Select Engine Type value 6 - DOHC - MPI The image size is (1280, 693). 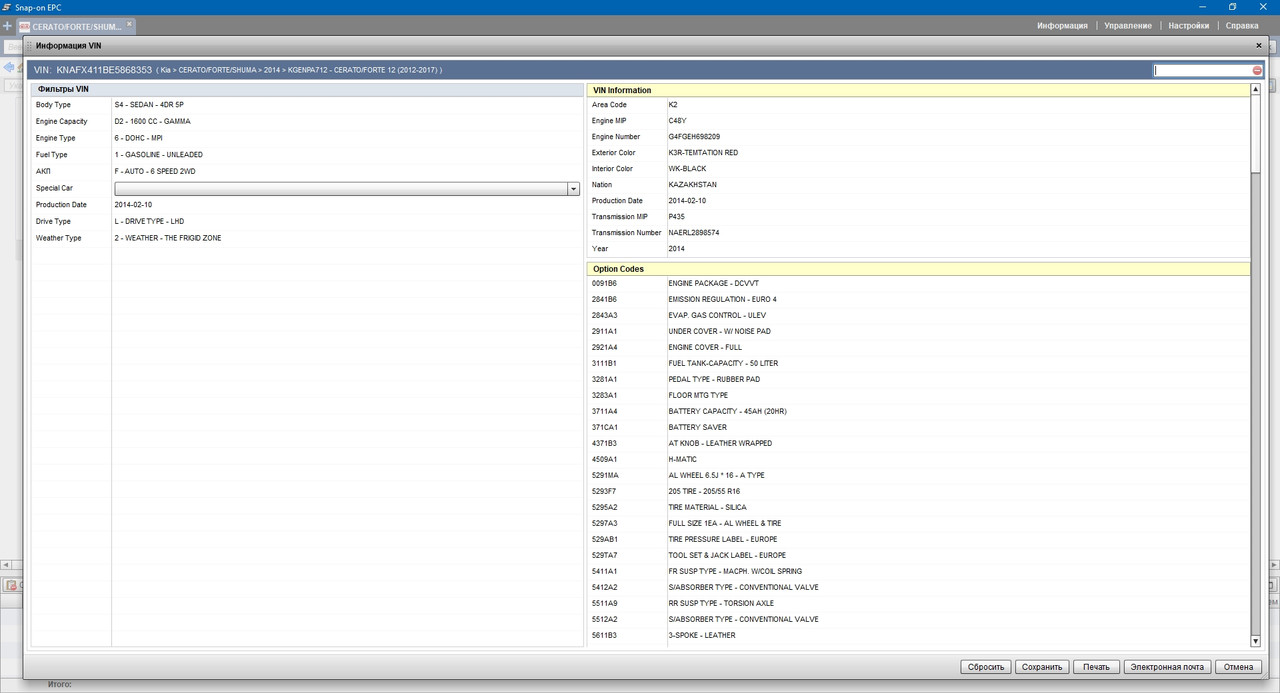click(x=138, y=138)
